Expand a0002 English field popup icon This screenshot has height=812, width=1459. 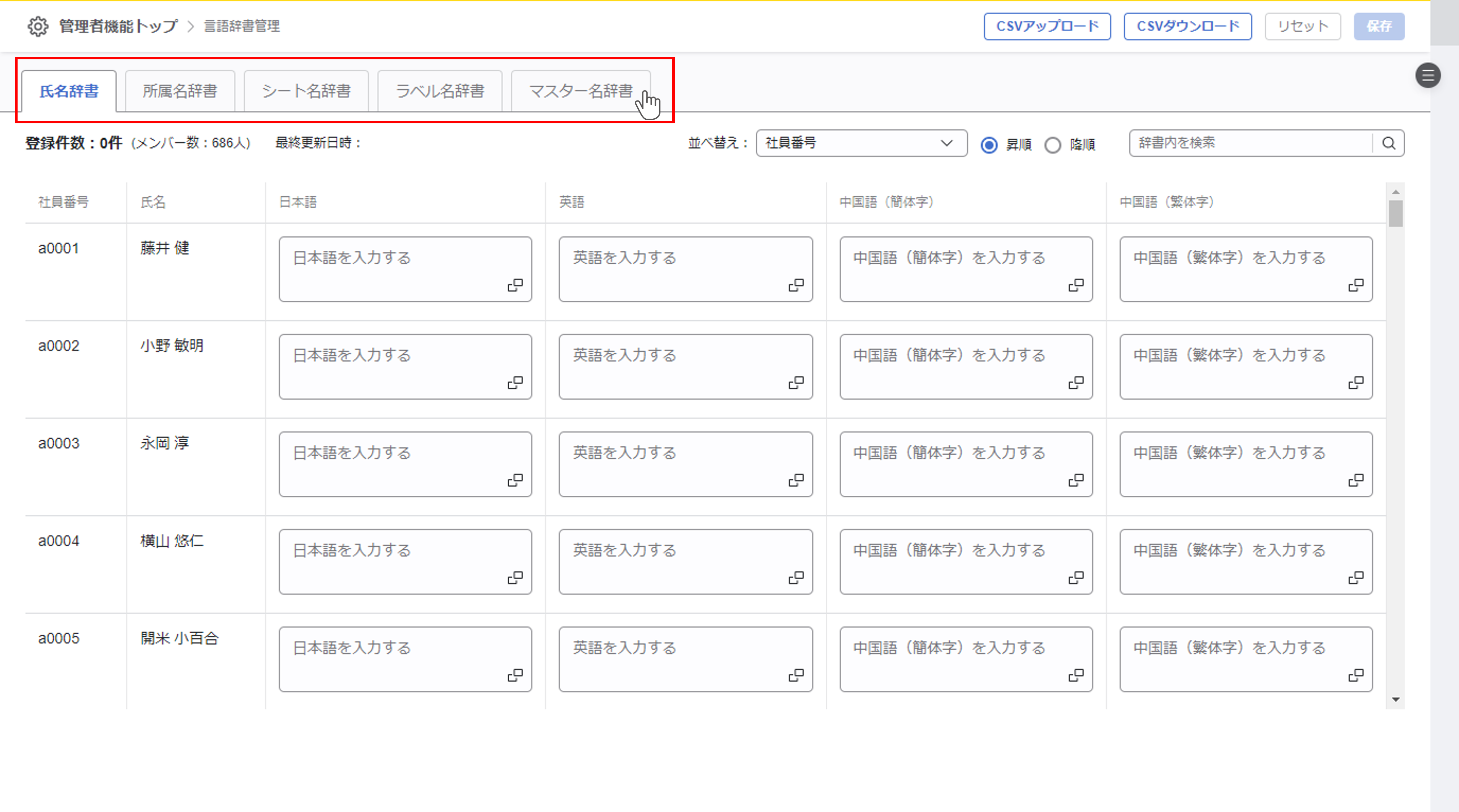pyautogui.click(x=796, y=383)
